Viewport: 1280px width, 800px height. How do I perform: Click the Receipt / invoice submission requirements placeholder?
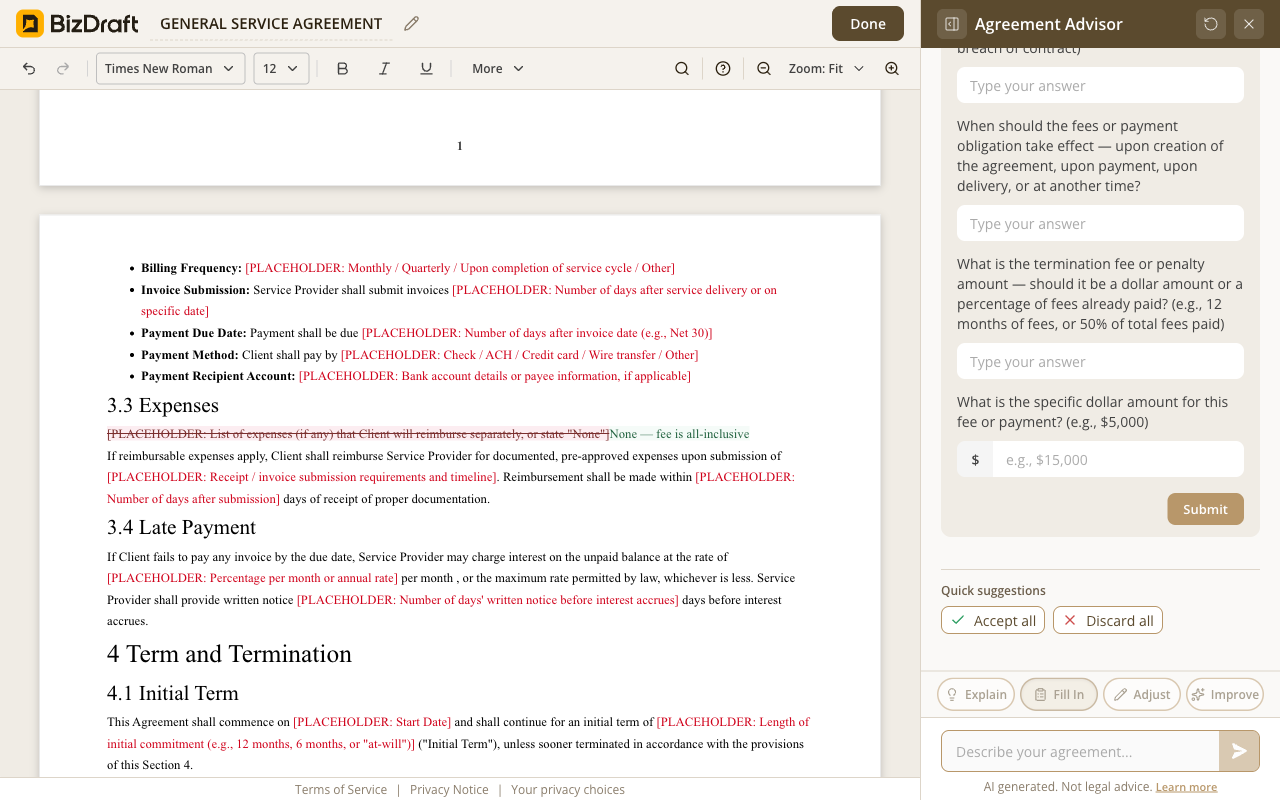302,477
